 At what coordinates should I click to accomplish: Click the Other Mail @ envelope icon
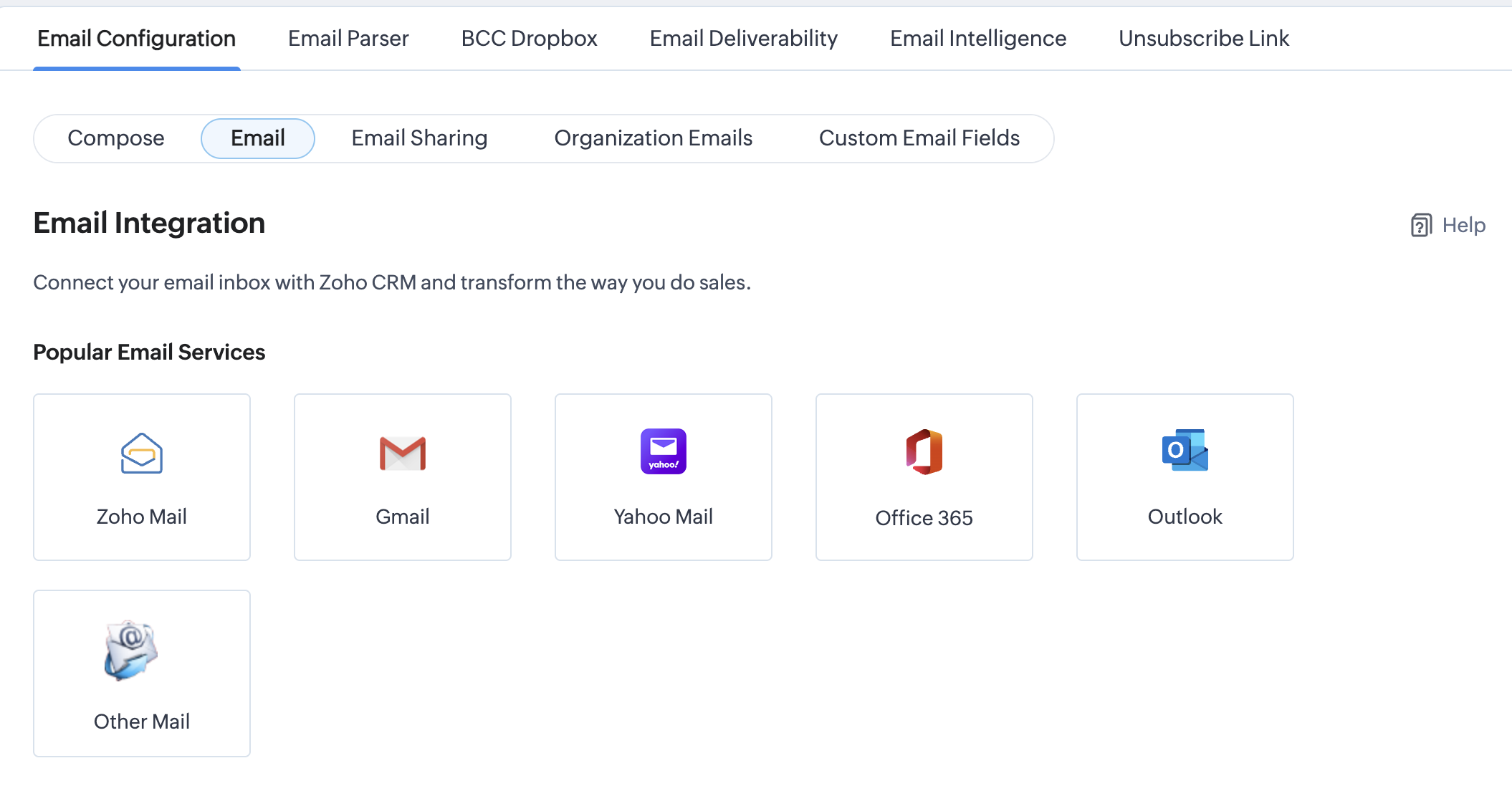(131, 650)
